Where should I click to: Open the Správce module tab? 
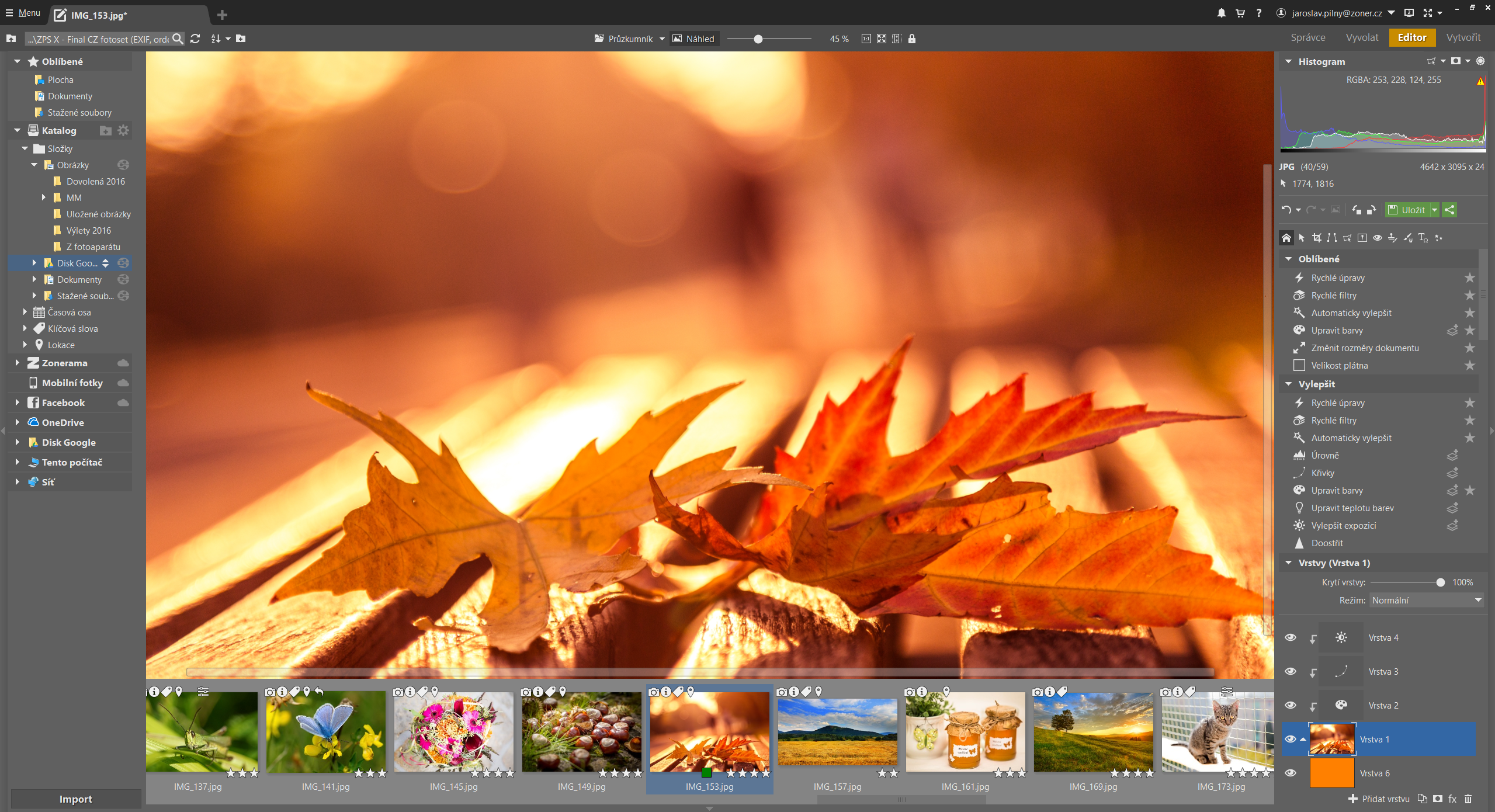coord(1307,37)
